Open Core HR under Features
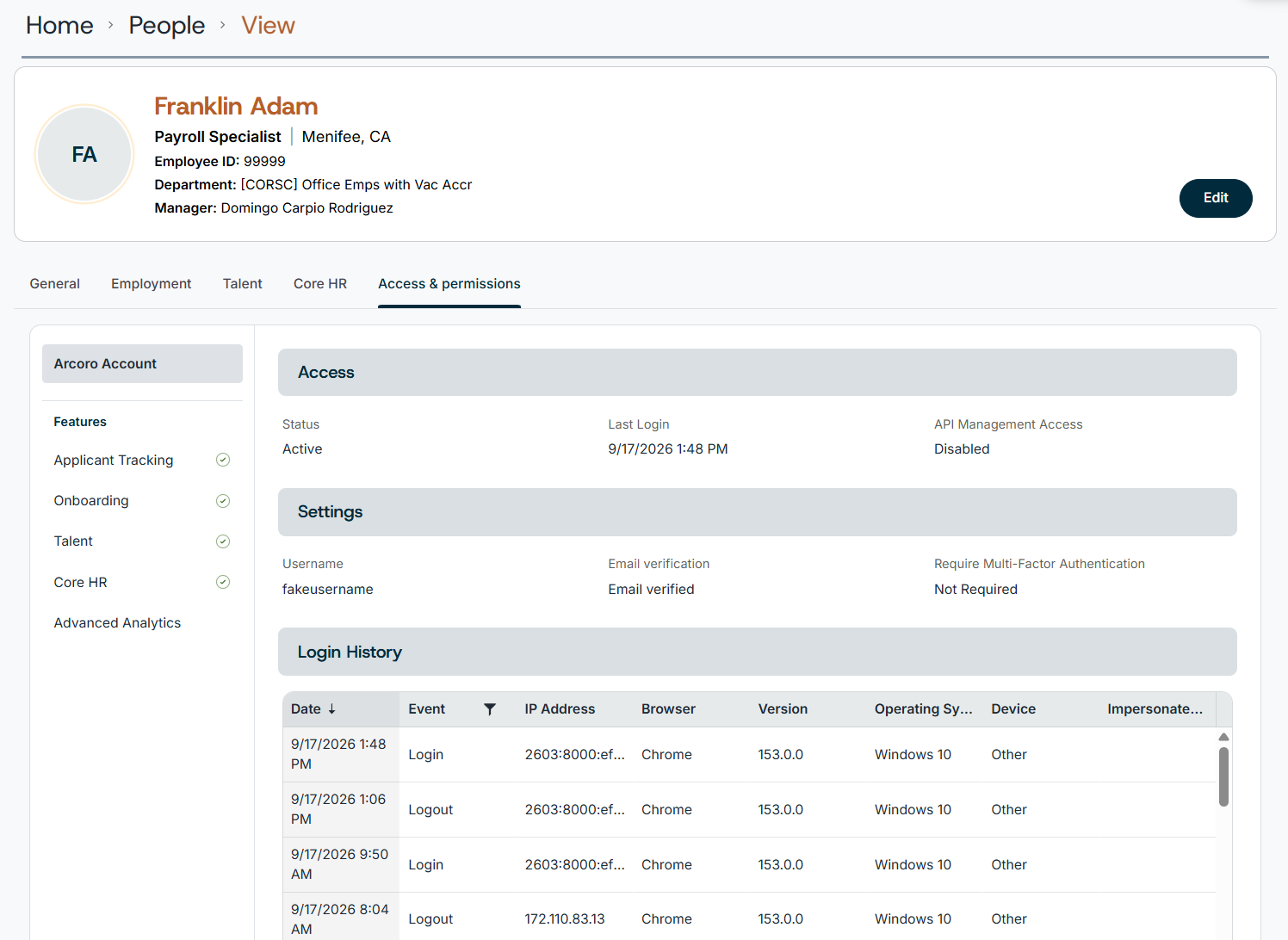This screenshot has height=940, width=1288. tap(81, 583)
